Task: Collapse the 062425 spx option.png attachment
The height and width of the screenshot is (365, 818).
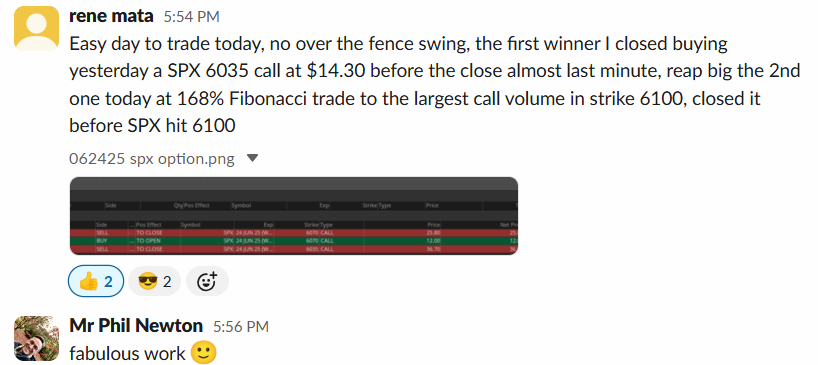Action: (252, 158)
